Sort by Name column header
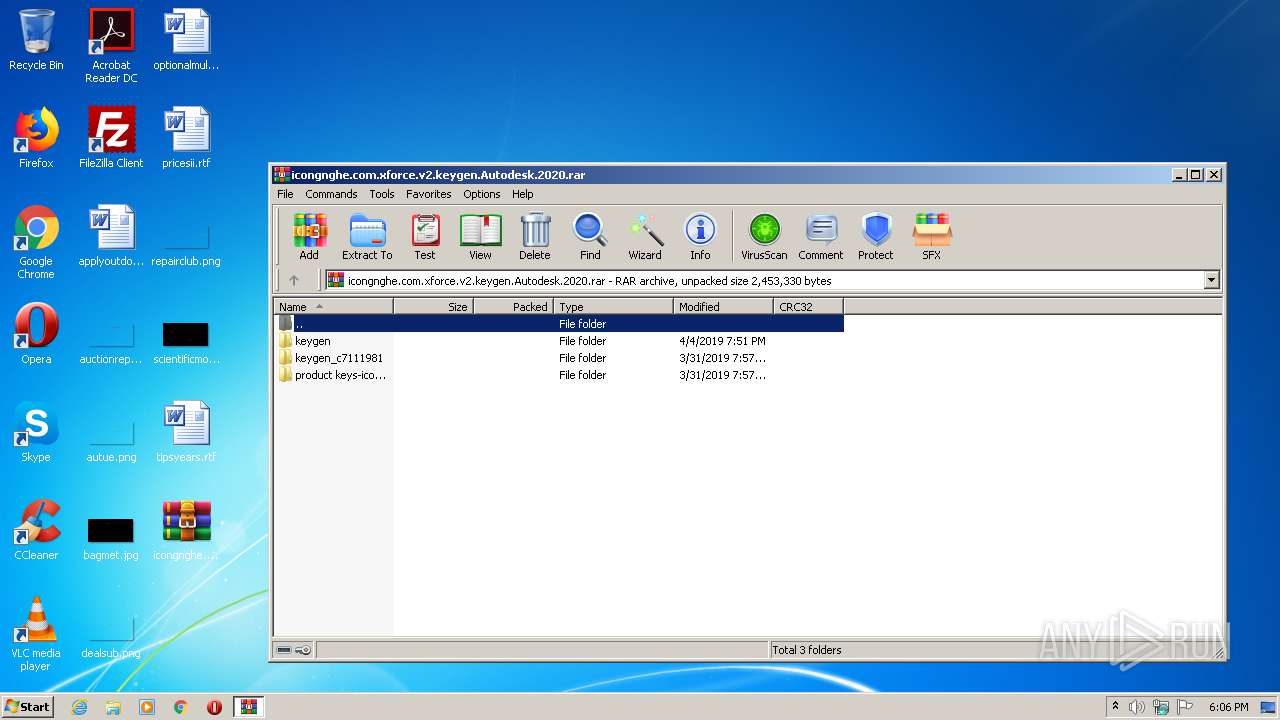The height and width of the screenshot is (720, 1280). tap(334, 307)
